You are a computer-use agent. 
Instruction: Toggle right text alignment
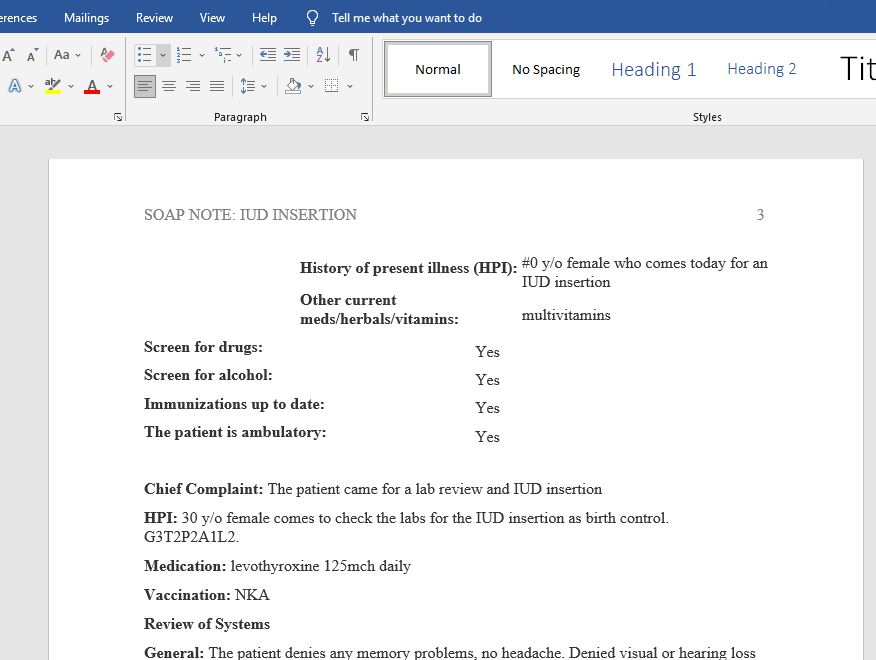(193, 86)
